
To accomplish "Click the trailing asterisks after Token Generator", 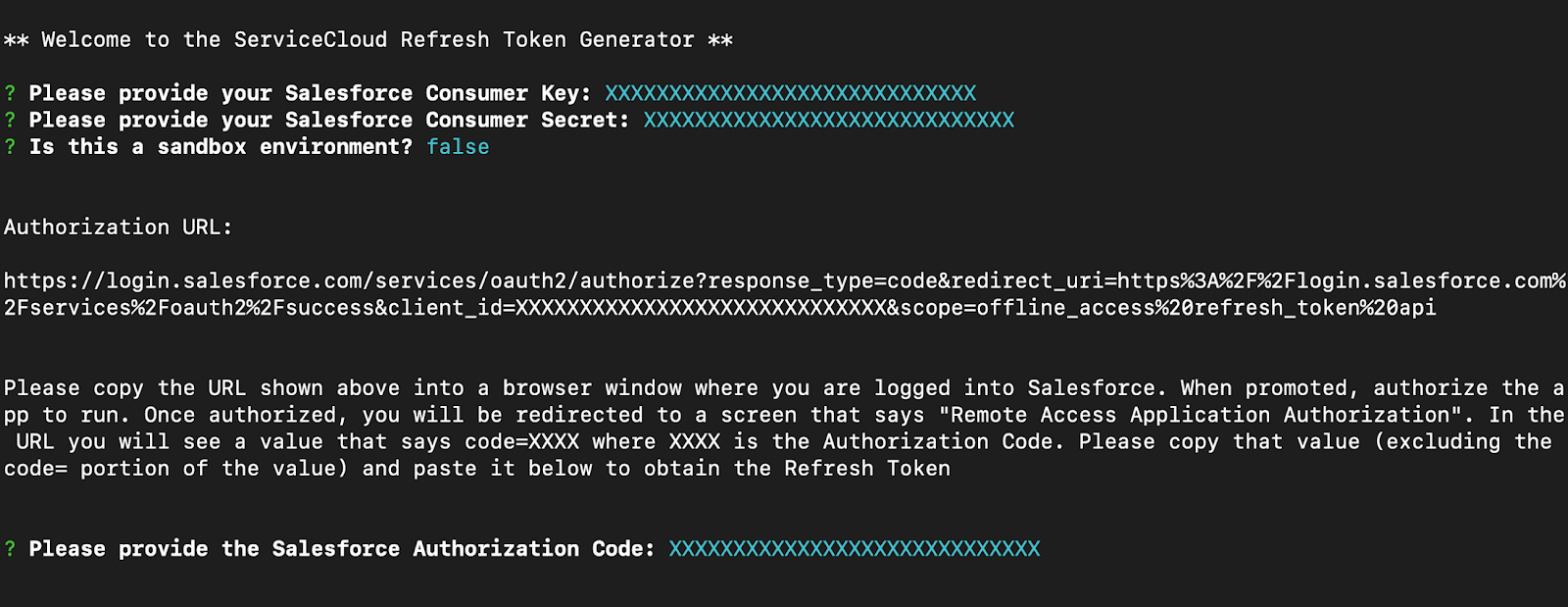I will 720,40.
